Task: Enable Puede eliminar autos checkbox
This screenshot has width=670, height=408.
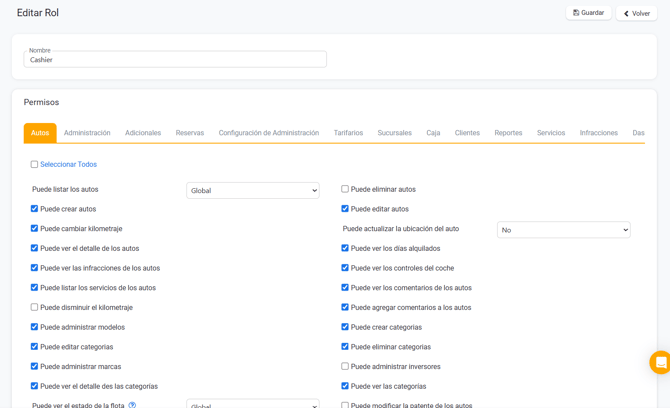Action: pyautogui.click(x=345, y=189)
